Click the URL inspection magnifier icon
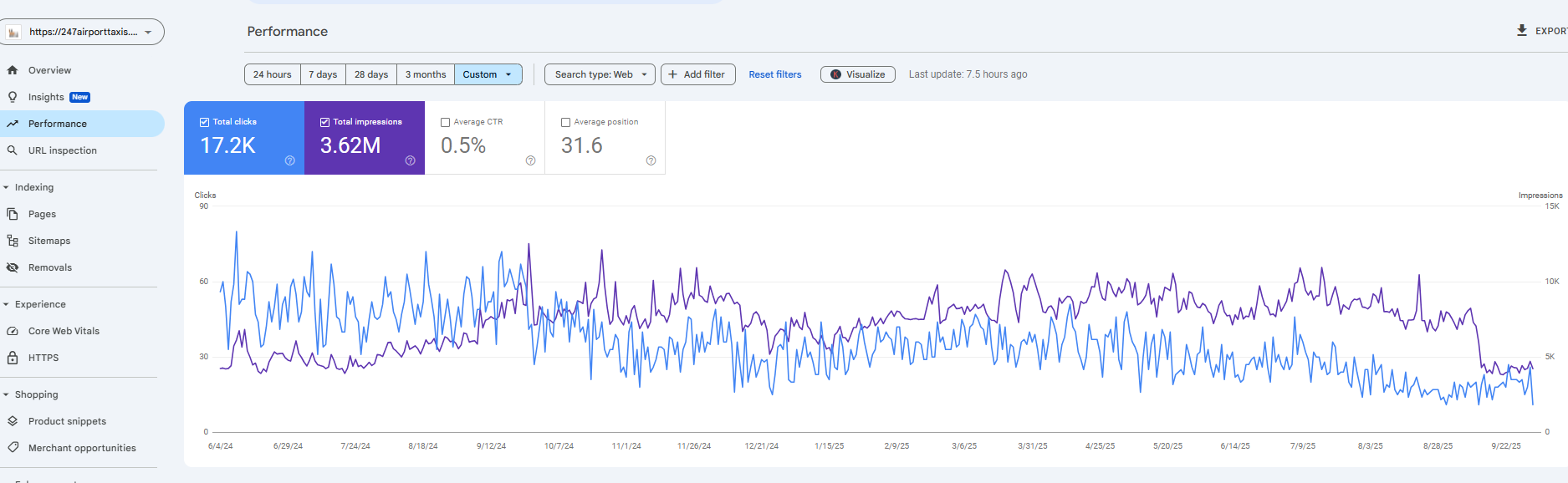The height and width of the screenshot is (483, 1568). 13,150
